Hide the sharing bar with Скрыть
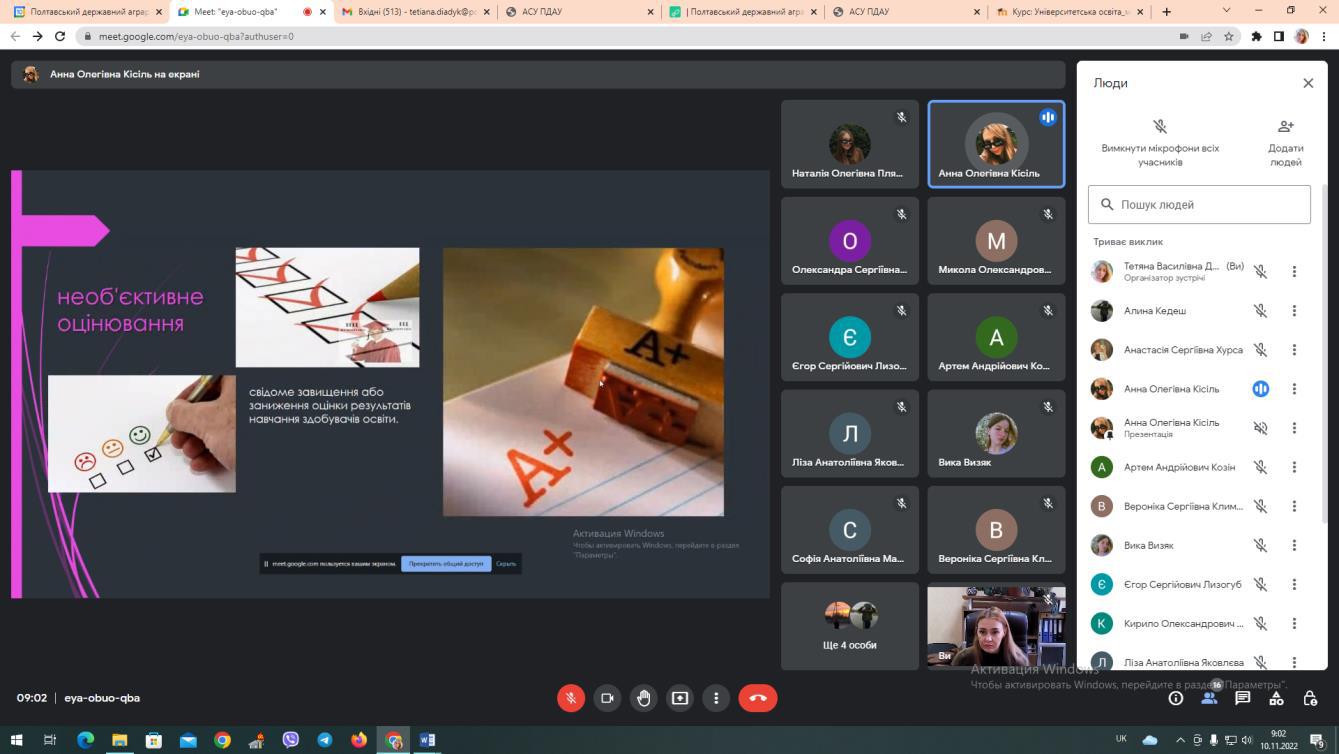This screenshot has width=1339, height=754. point(506,564)
